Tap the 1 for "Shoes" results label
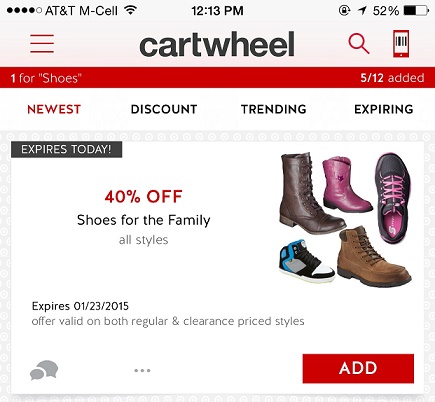The image size is (435, 402). [46, 78]
